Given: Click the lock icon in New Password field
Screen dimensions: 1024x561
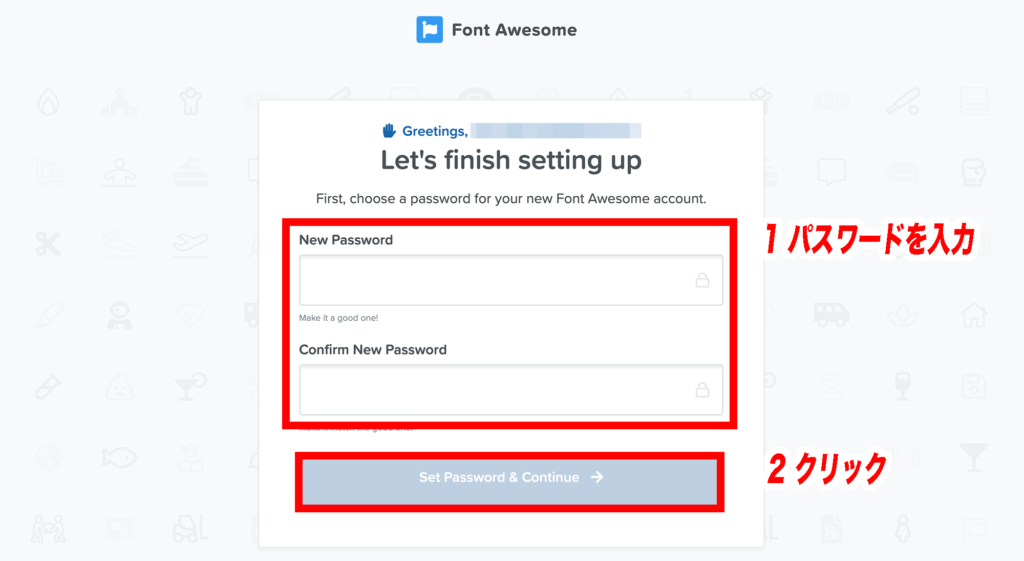Looking at the screenshot, I should tap(702, 280).
